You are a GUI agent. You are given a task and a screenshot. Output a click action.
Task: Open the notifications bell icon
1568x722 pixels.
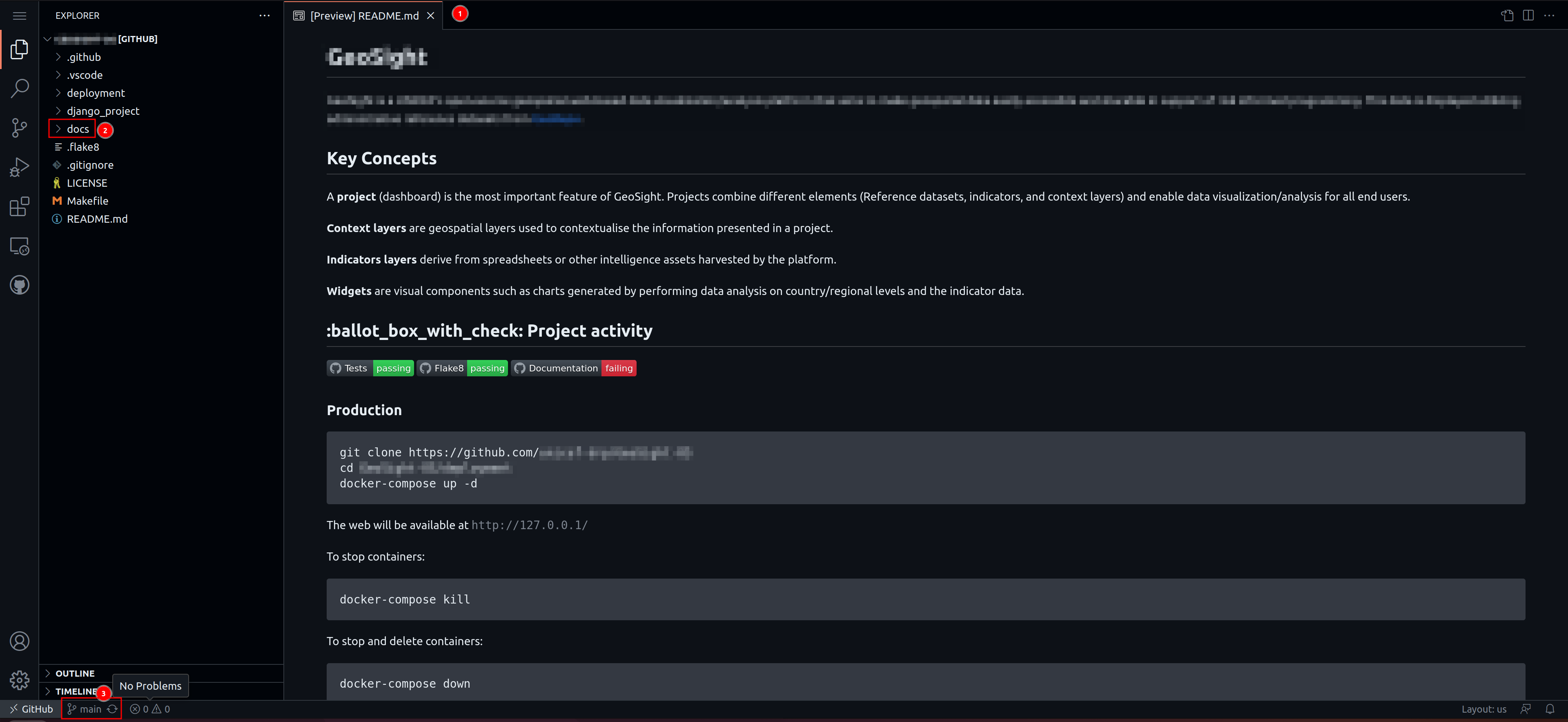tap(1550, 709)
